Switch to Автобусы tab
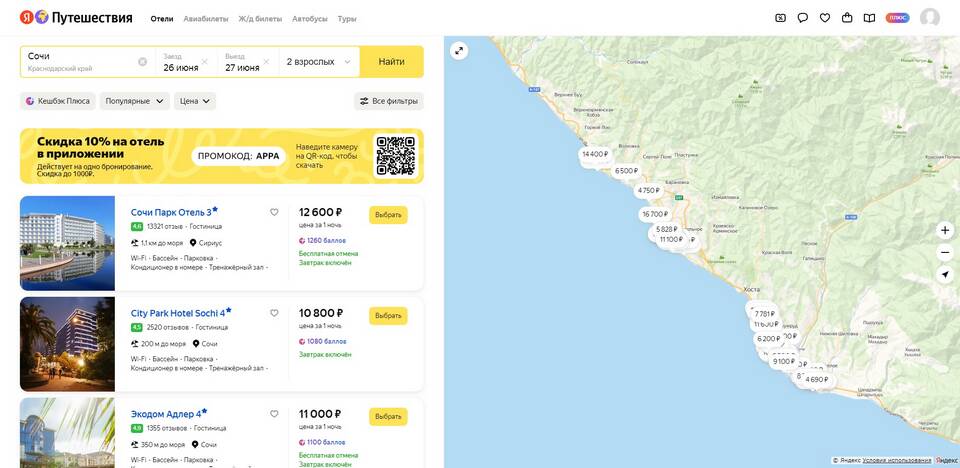 click(310, 19)
